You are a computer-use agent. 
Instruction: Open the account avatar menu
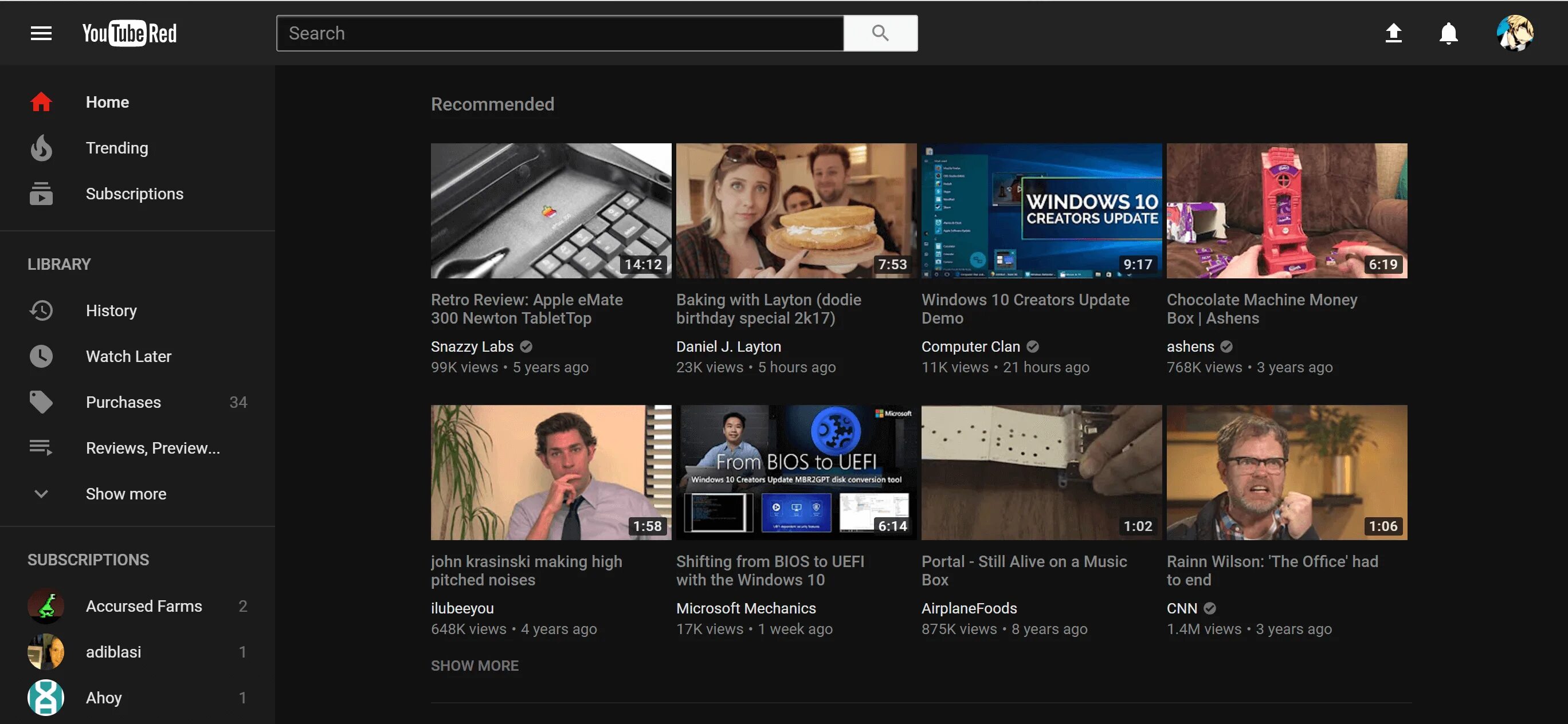[x=1515, y=33]
